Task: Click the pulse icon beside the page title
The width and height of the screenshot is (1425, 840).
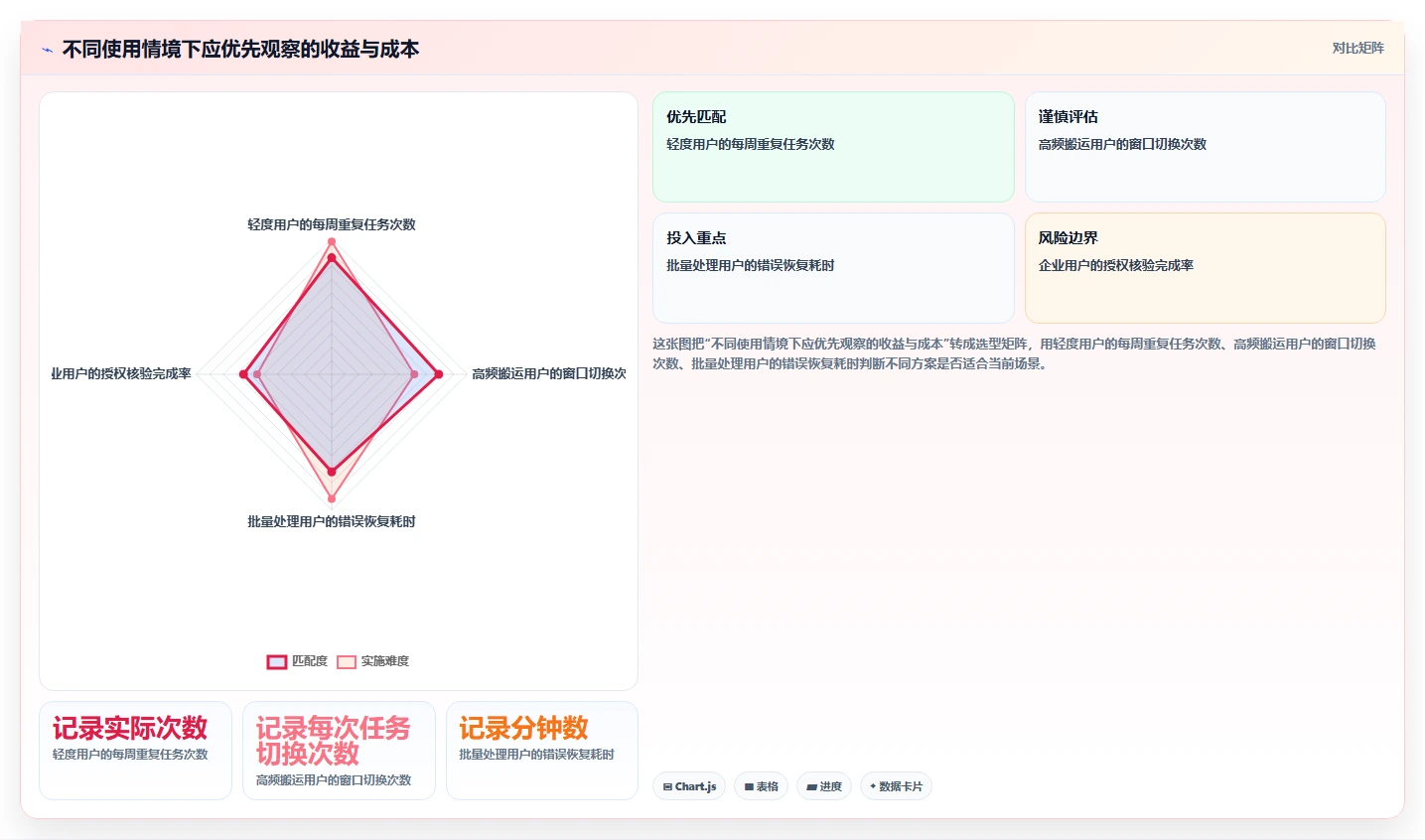Action: [x=47, y=50]
